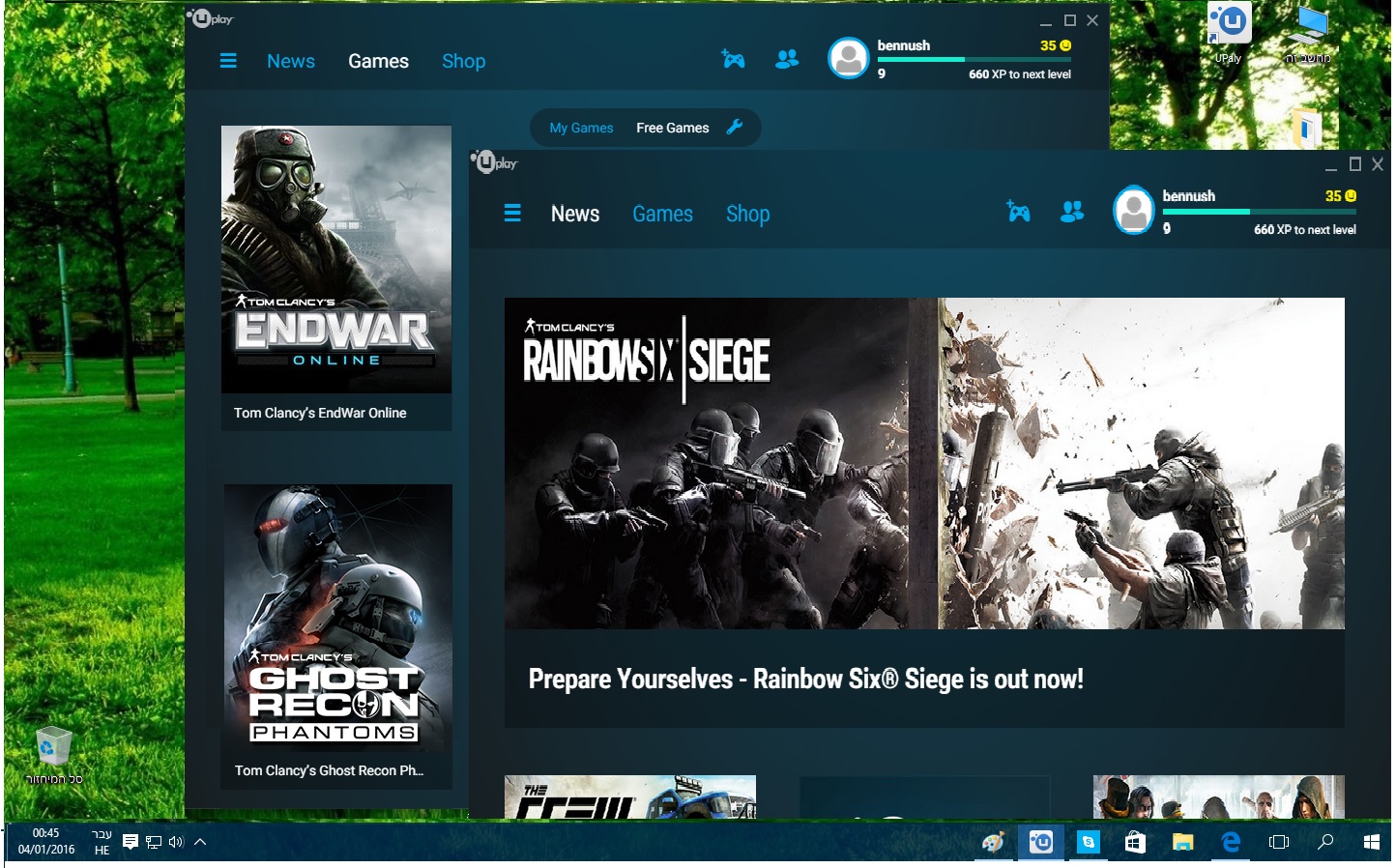Open Rainbow Six Siege news banner image
The height and width of the screenshot is (868, 1396).
pos(924,463)
